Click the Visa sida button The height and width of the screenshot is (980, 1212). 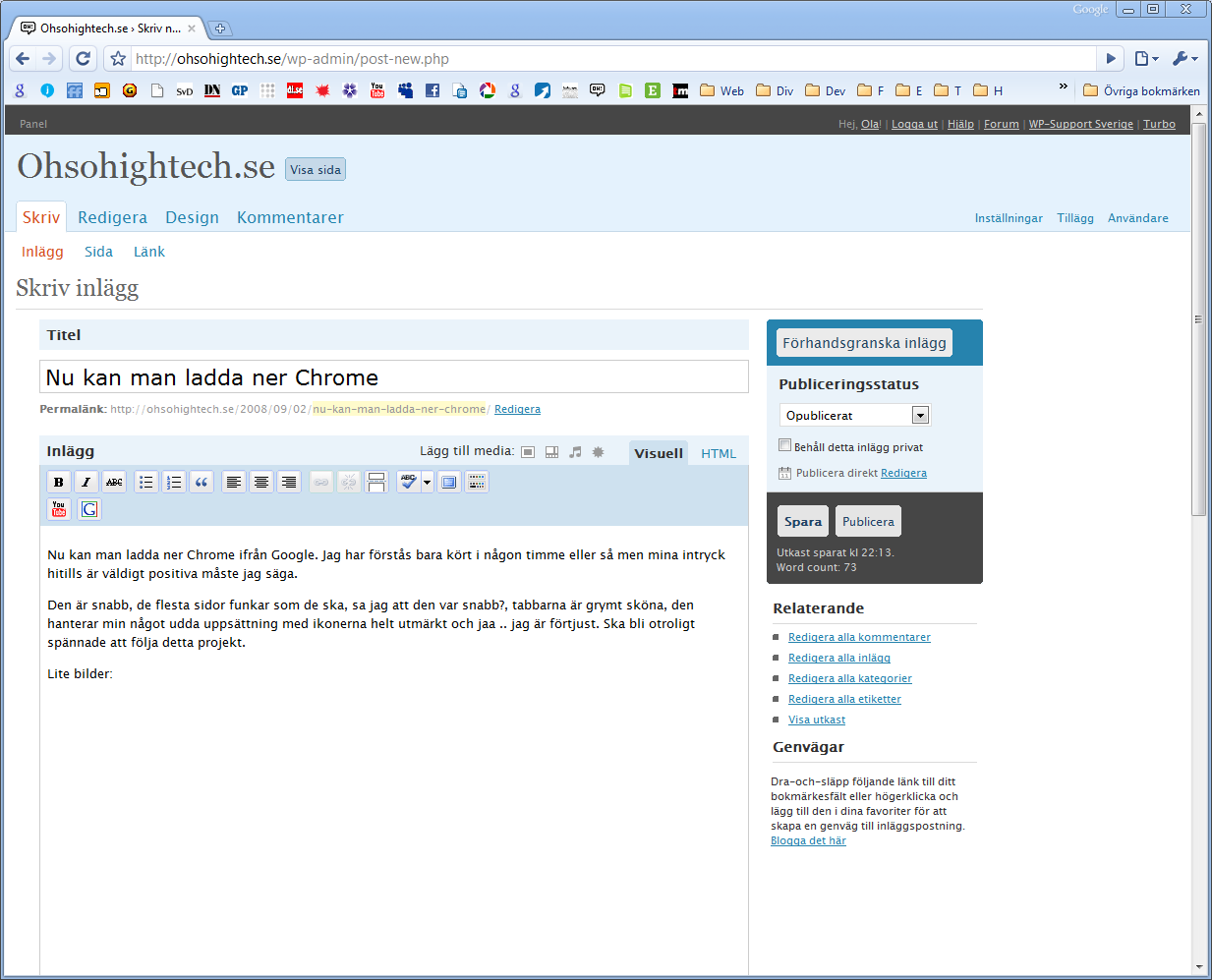pos(316,169)
